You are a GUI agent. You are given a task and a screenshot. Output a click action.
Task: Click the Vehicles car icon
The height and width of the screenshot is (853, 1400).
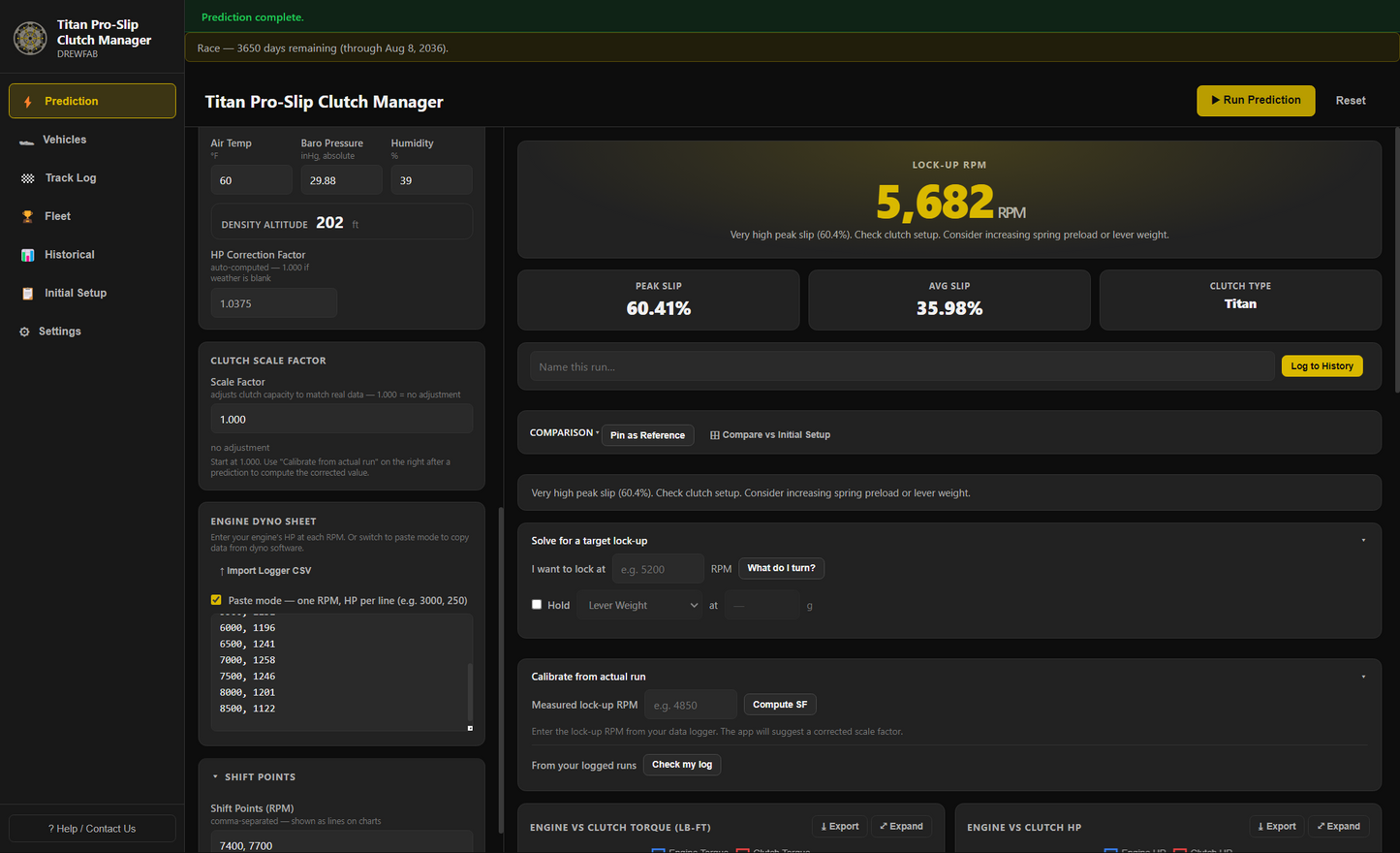click(x=27, y=141)
